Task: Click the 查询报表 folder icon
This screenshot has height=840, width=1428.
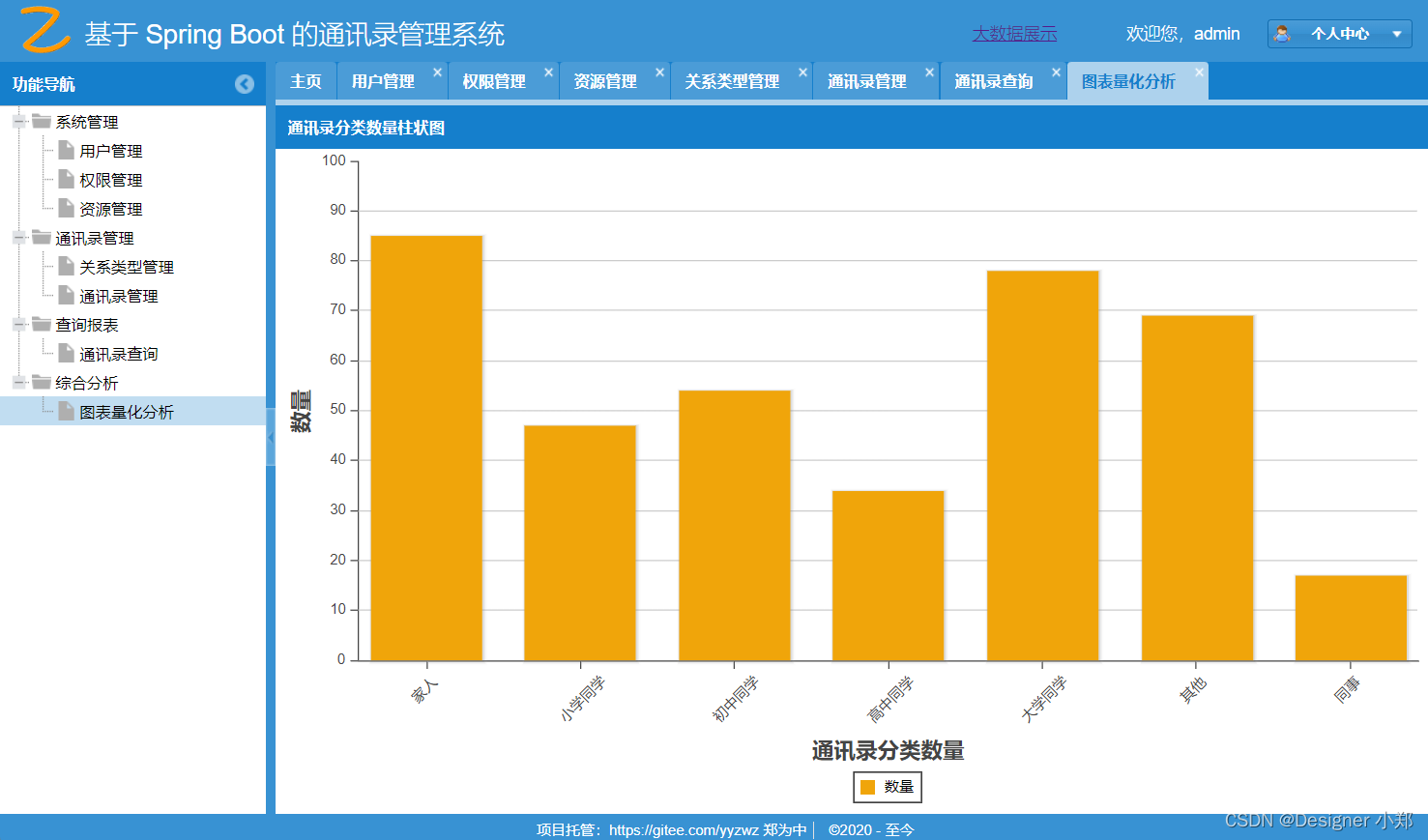Action: 42,324
